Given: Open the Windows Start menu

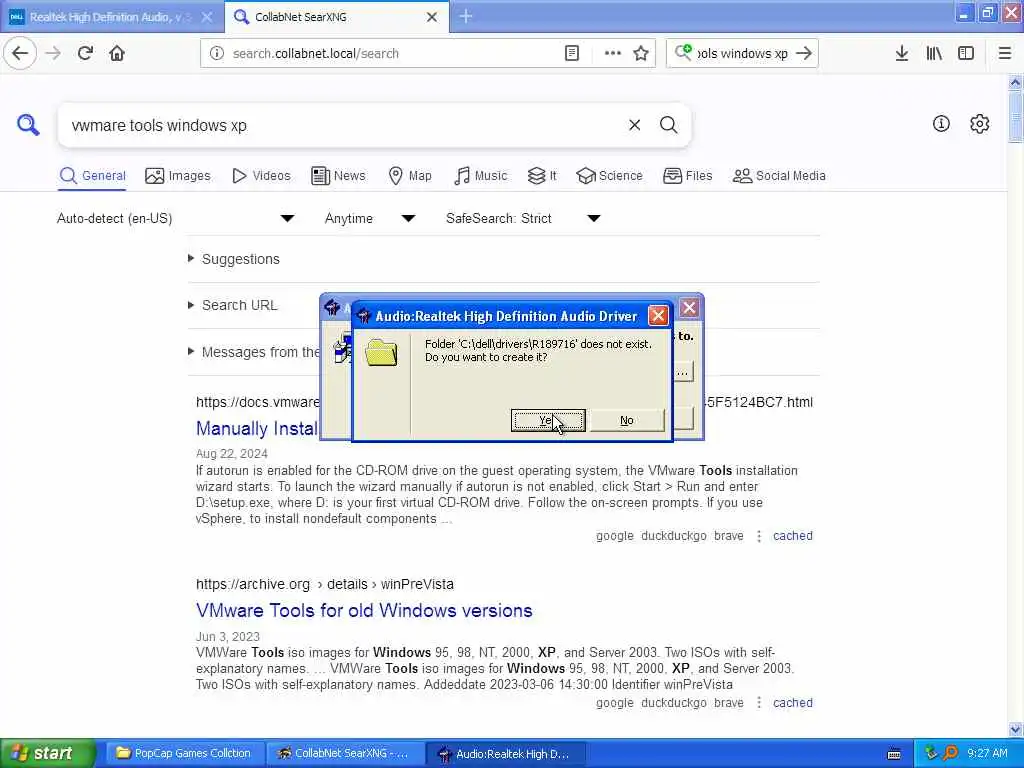Looking at the screenshot, I should [x=46, y=753].
